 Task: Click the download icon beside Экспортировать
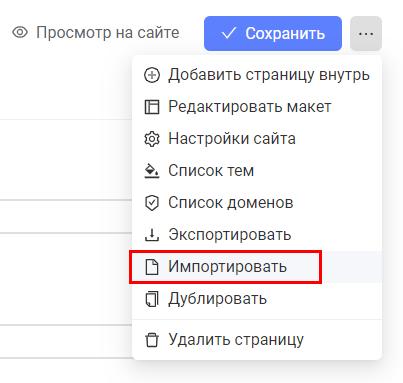click(152, 235)
